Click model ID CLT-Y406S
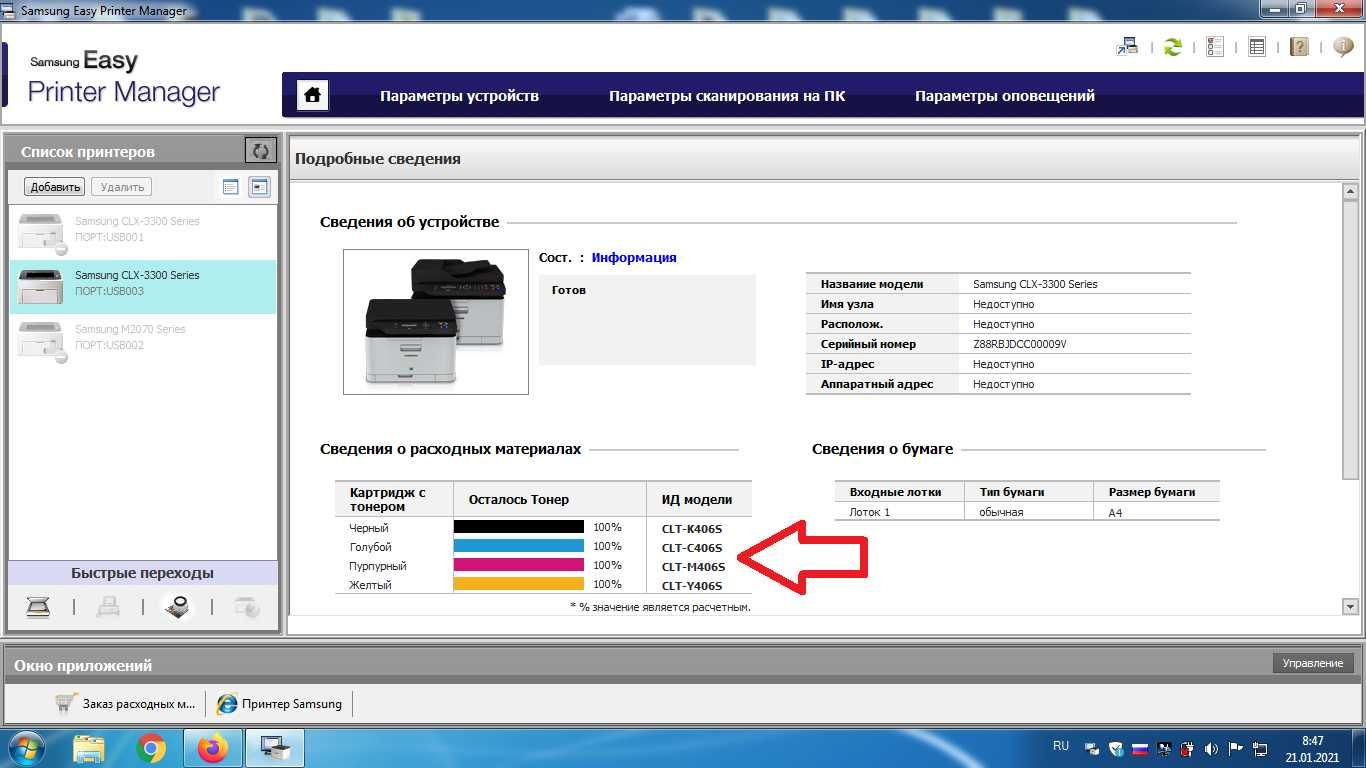This screenshot has width=1366, height=768. (x=691, y=586)
